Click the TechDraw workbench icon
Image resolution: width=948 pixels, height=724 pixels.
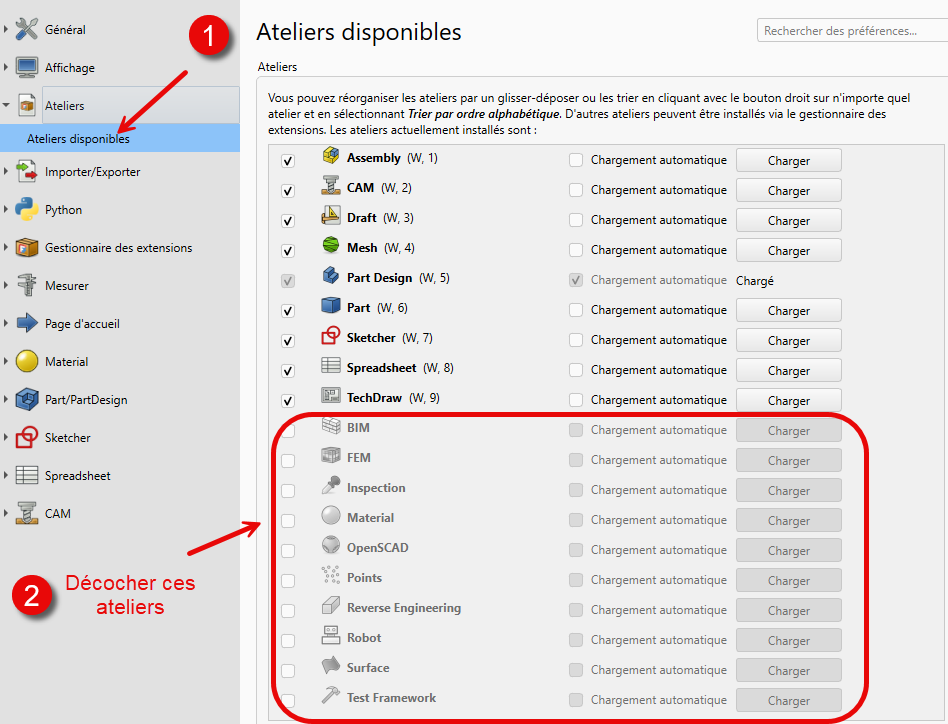[x=331, y=397]
